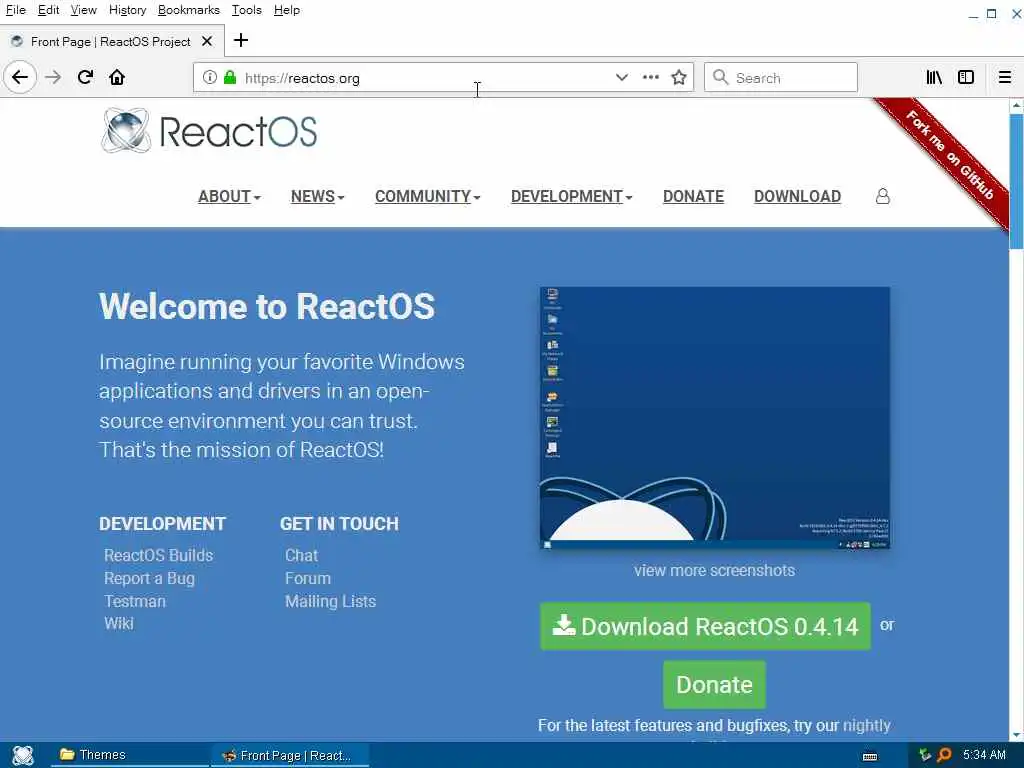Open the hamburger application menu
Image resolution: width=1024 pixels, height=768 pixels.
click(x=1005, y=78)
